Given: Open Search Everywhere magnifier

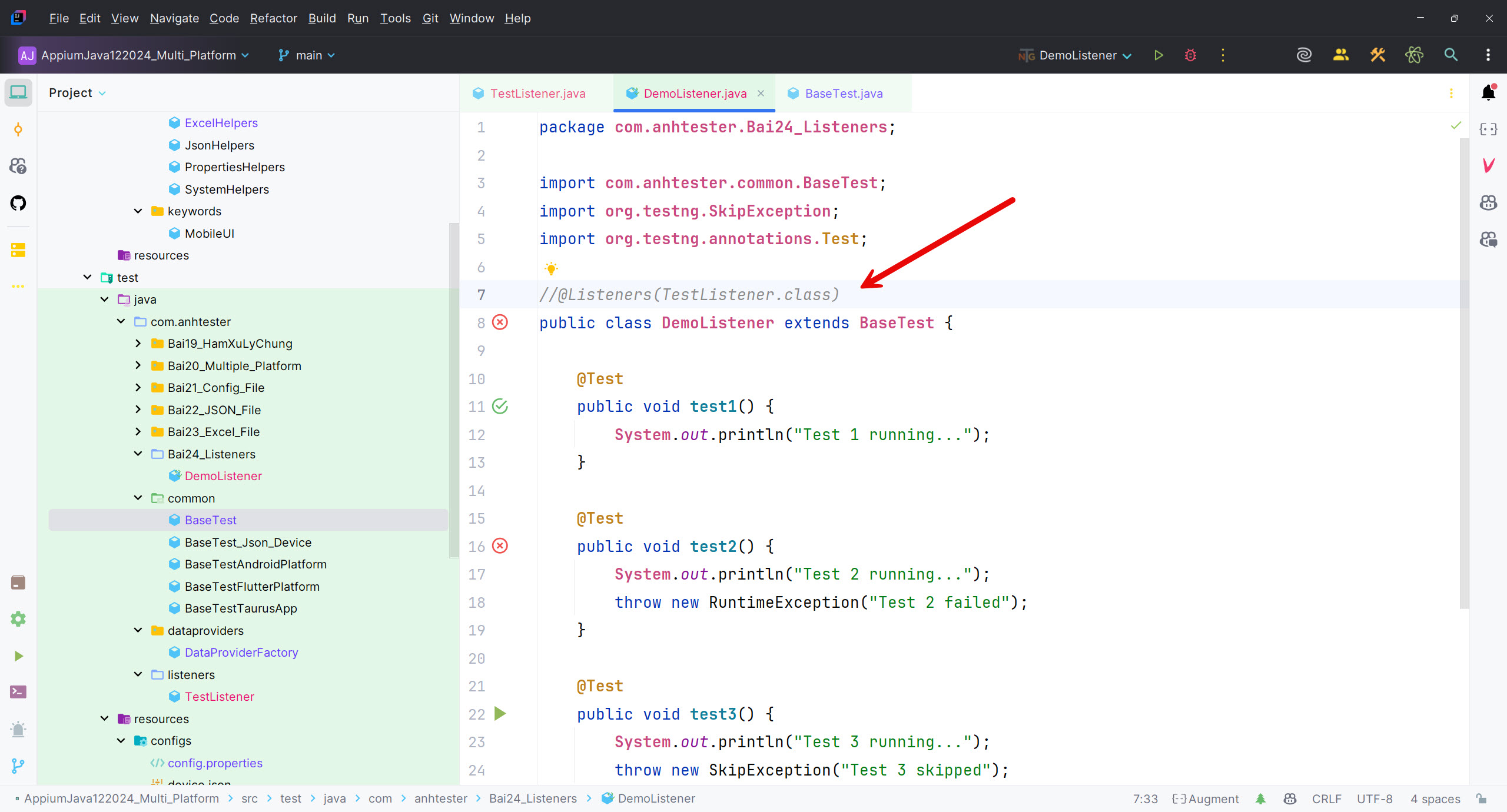Looking at the screenshot, I should (x=1451, y=55).
